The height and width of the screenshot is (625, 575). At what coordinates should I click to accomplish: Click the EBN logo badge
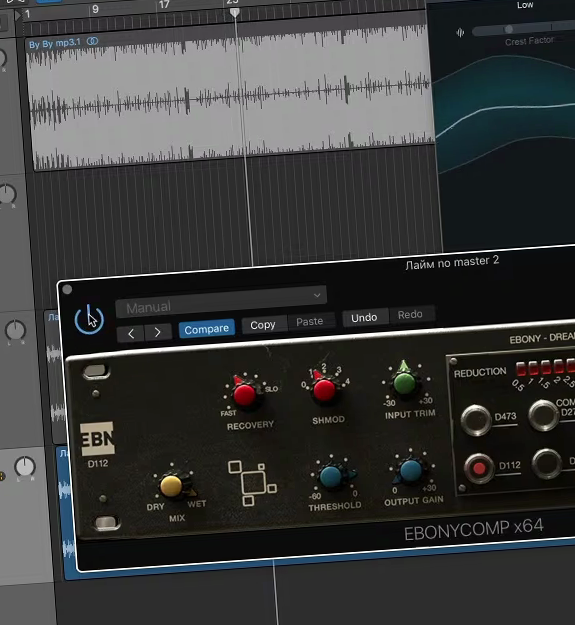[98, 439]
